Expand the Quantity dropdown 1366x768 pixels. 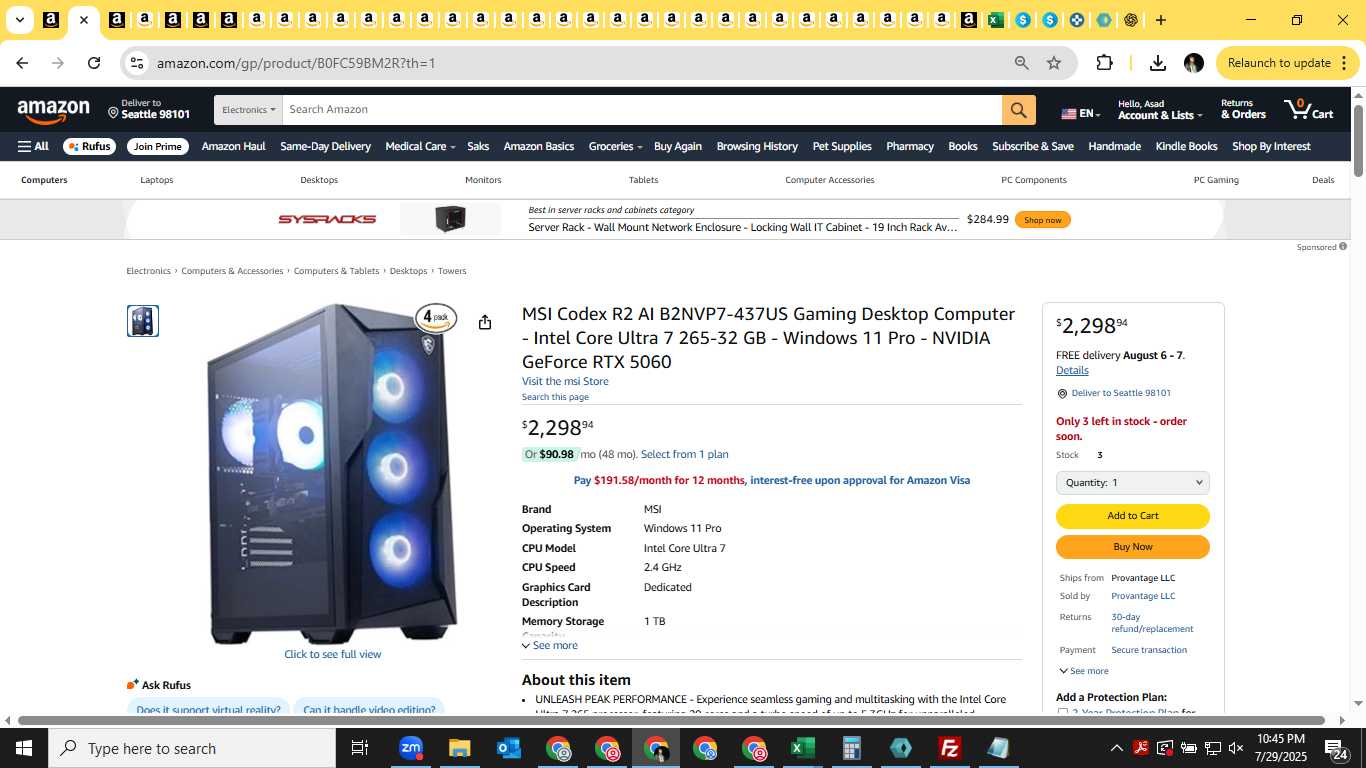[x=1133, y=483]
